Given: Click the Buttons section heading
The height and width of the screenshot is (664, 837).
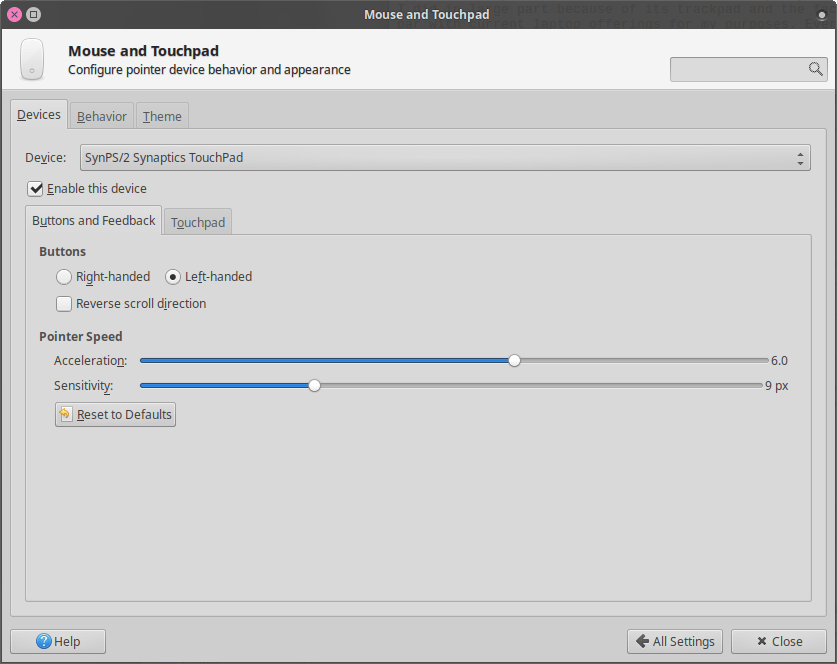Looking at the screenshot, I should coord(62,251).
